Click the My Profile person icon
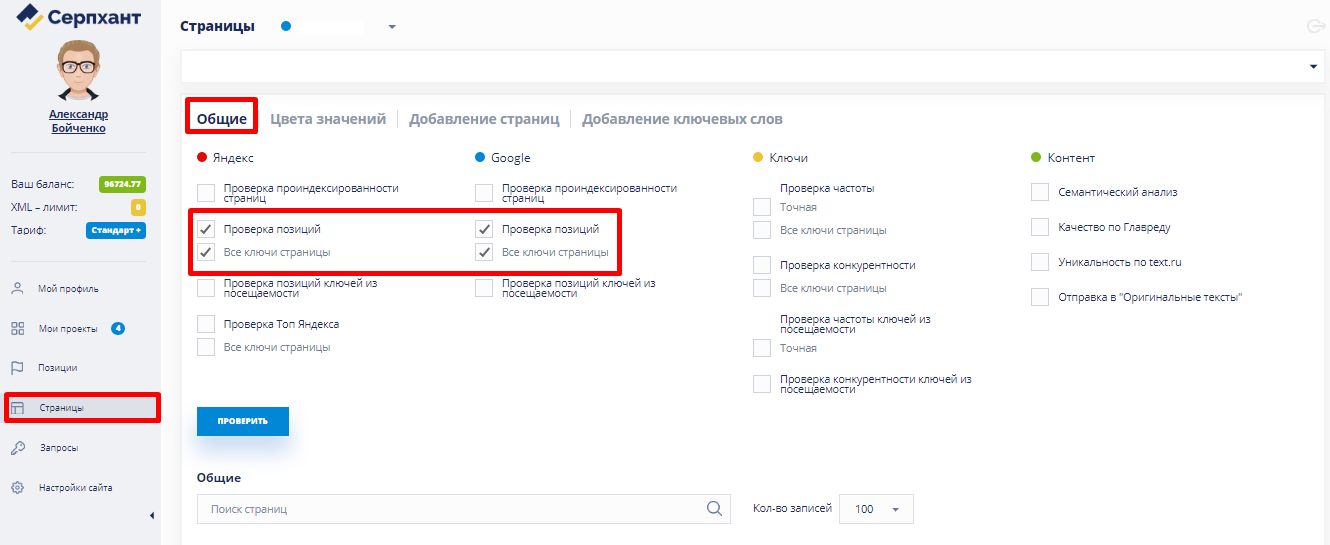The image size is (1330, 545). (17, 289)
